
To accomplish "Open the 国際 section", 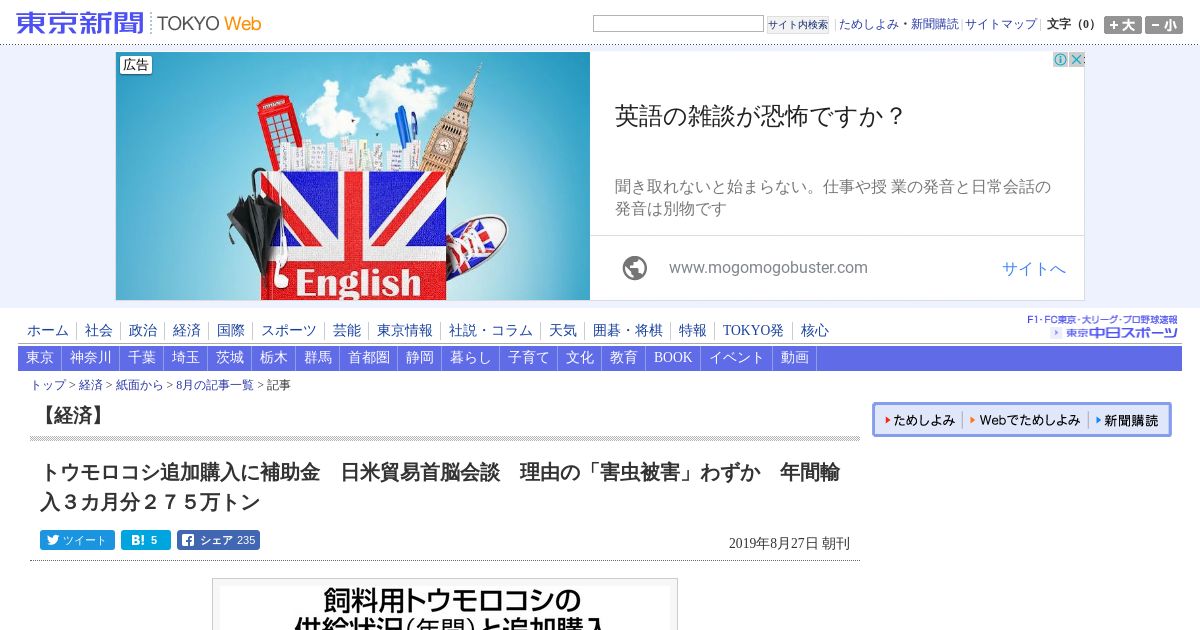I will pos(231,331).
